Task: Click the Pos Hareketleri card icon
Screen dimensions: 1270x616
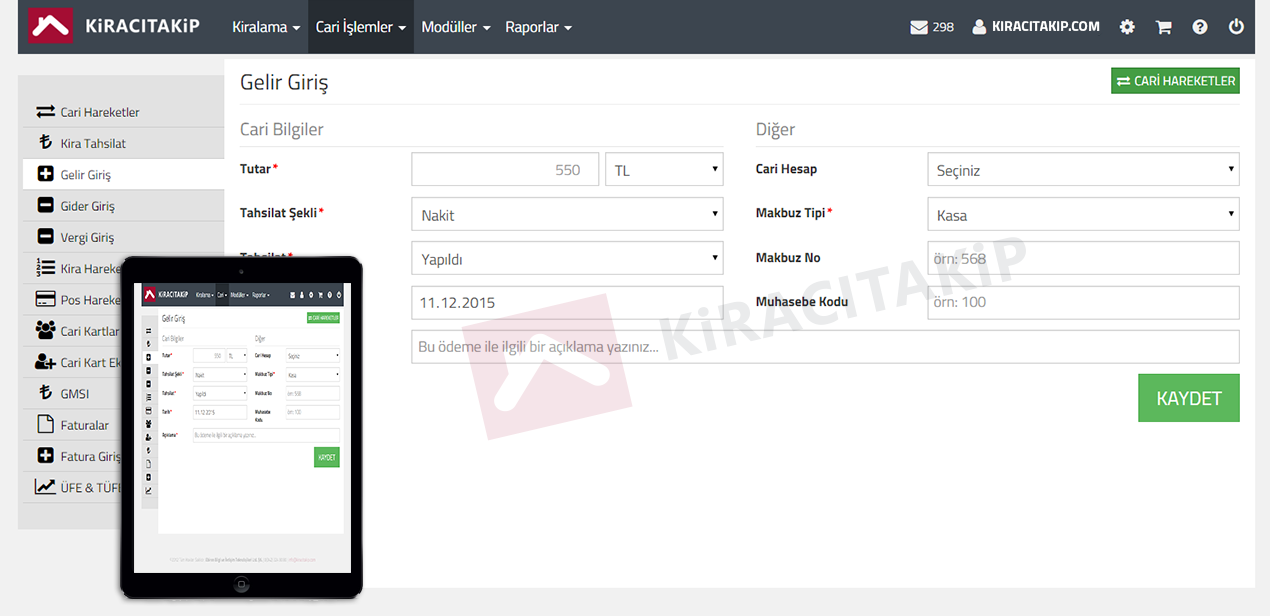Action: [45, 299]
